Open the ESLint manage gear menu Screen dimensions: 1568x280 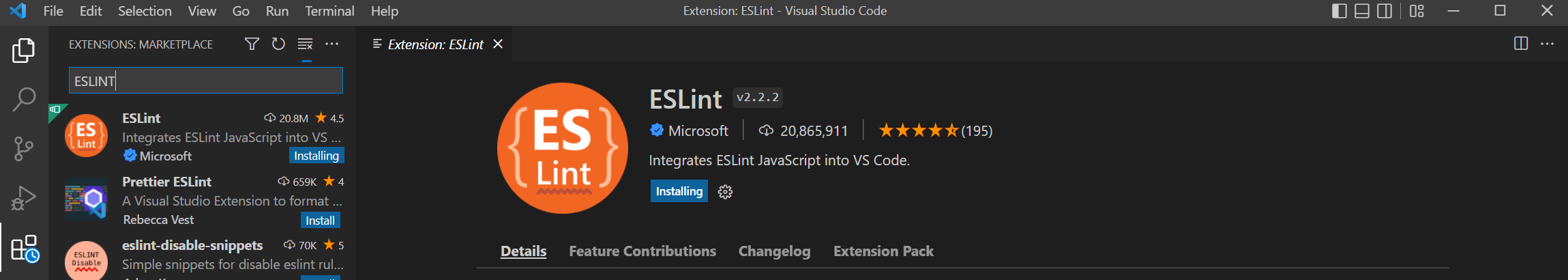pos(725,192)
